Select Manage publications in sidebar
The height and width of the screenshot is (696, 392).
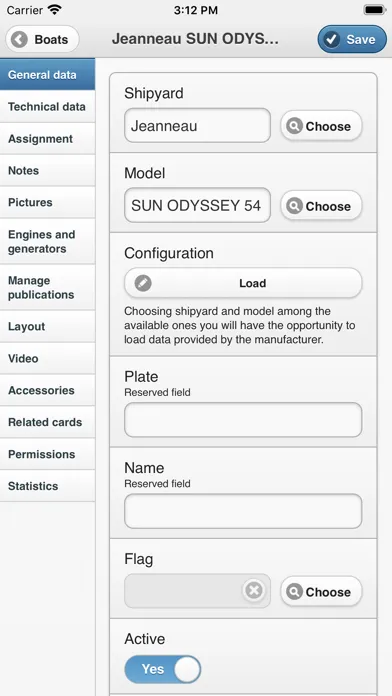click(48, 288)
